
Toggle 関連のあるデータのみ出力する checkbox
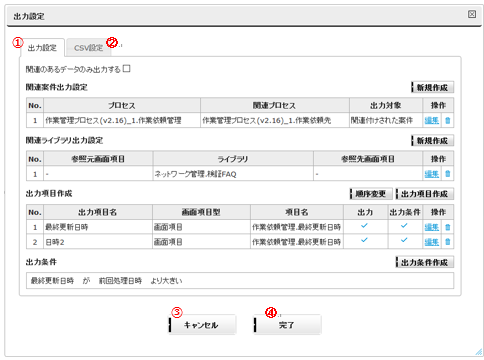point(126,69)
